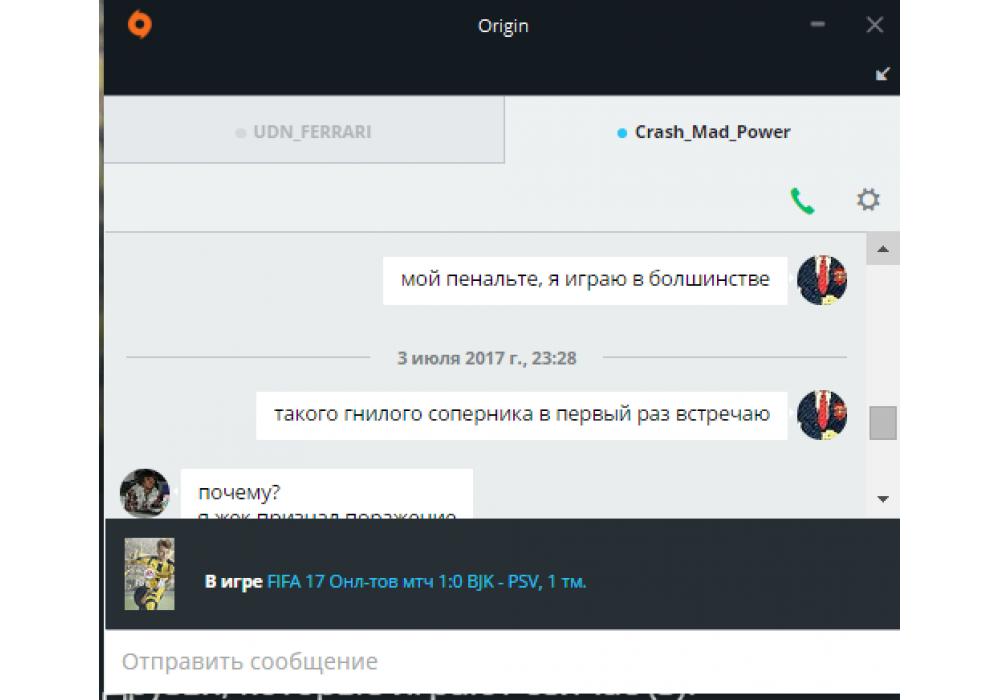
Task: Switch to the UDN_FERRARI chat tab
Action: point(304,131)
